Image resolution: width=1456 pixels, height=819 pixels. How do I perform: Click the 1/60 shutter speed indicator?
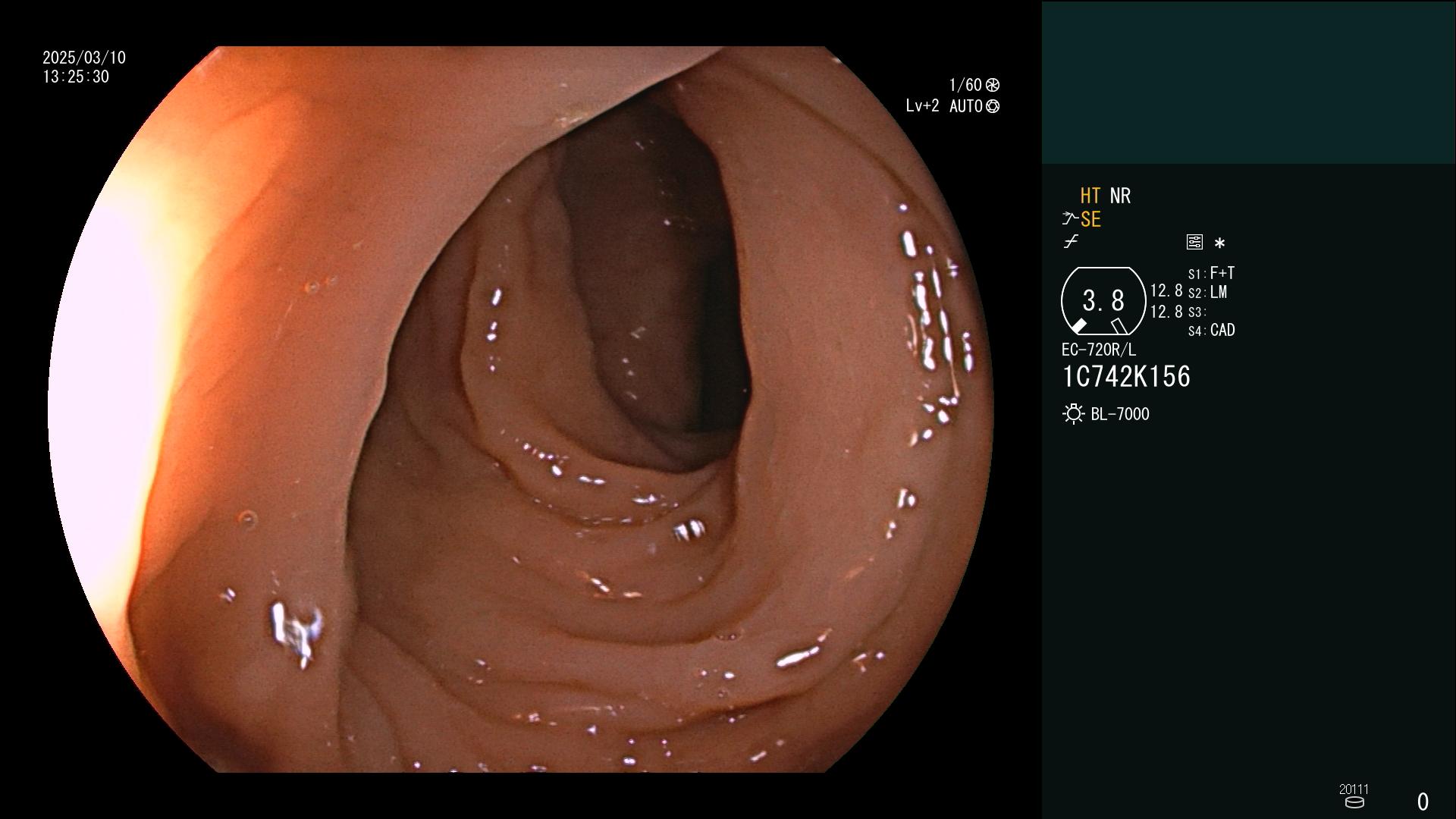point(965,85)
